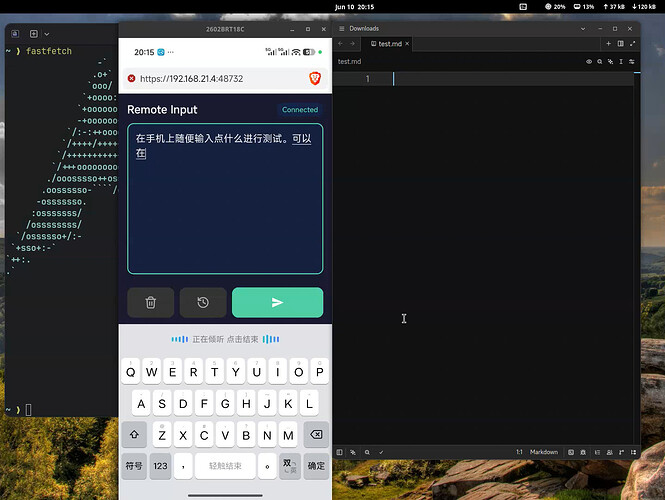Click the top bar calendar-like tray icon
The height and width of the screenshot is (500, 665).
point(523,6)
